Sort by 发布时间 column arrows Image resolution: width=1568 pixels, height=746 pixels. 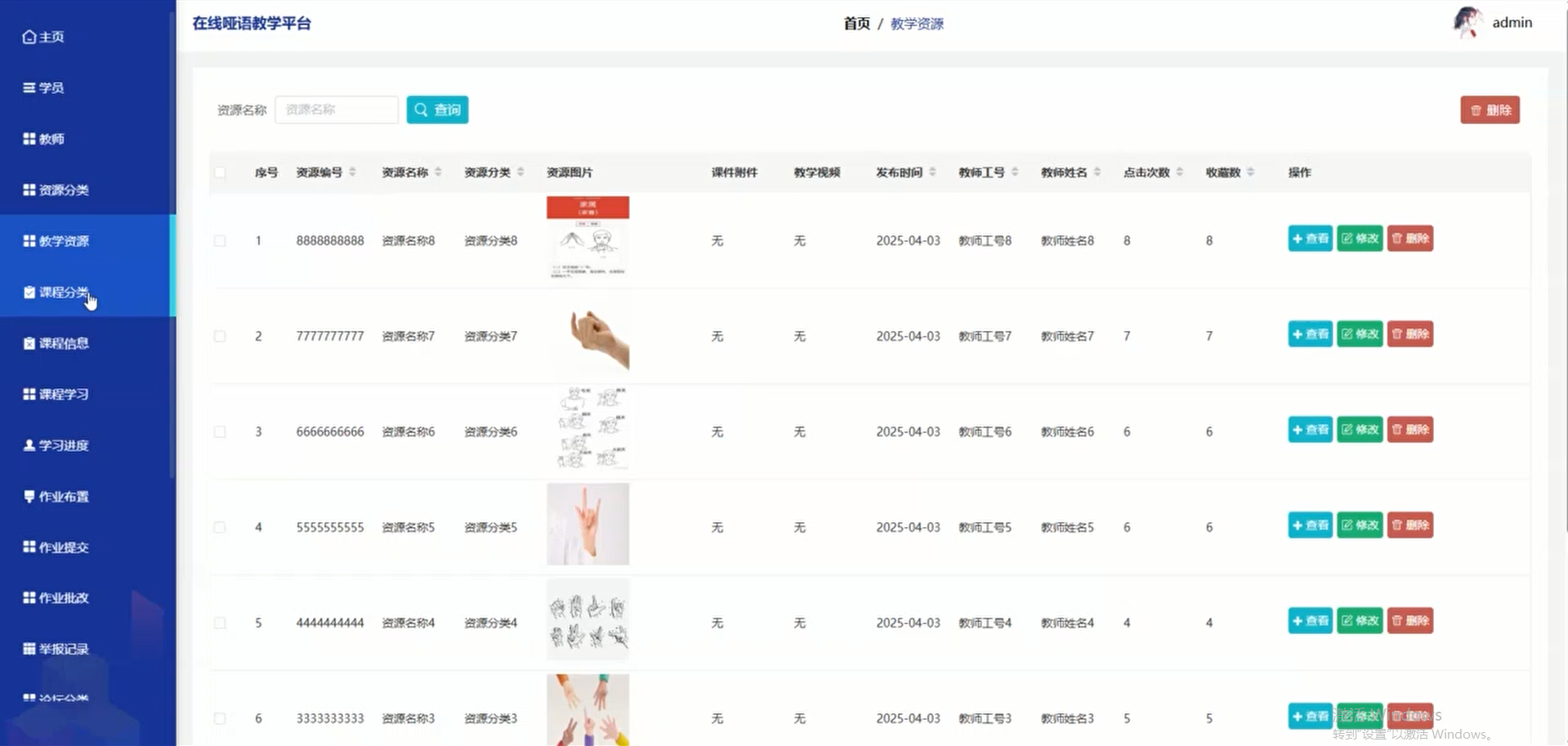click(x=931, y=172)
